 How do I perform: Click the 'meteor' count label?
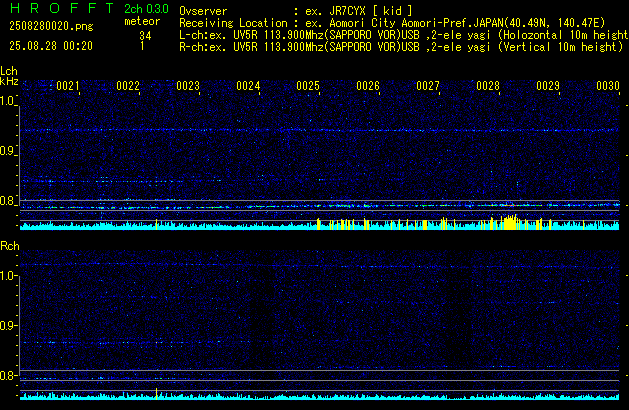[142, 21]
